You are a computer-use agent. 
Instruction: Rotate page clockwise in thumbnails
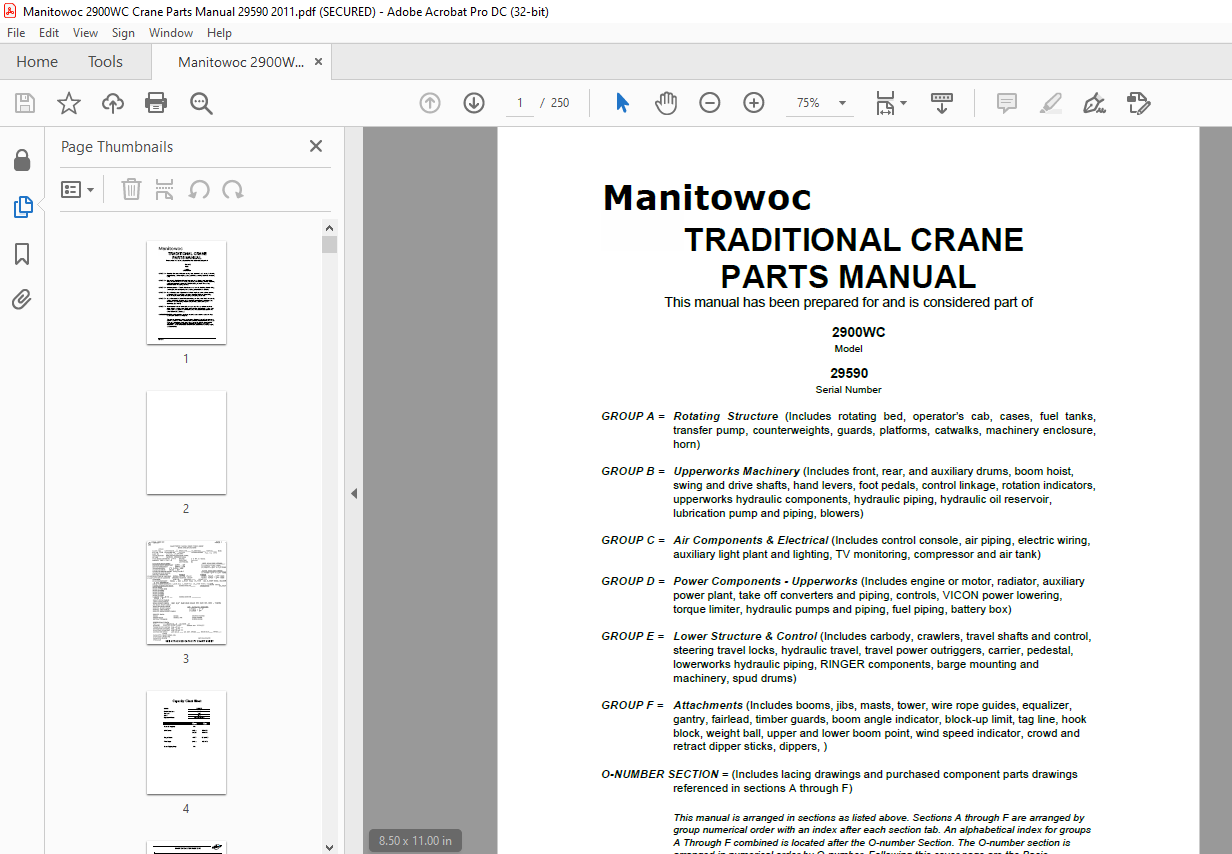(233, 189)
